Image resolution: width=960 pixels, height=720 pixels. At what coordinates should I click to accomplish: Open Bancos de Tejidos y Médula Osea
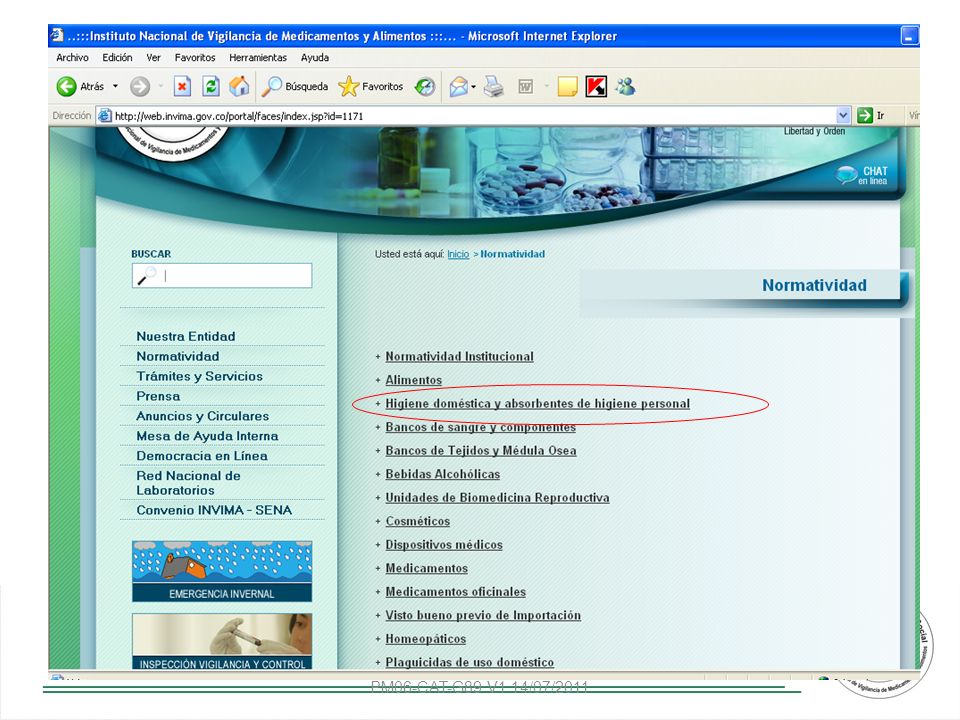pyautogui.click(x=481, y=451)
